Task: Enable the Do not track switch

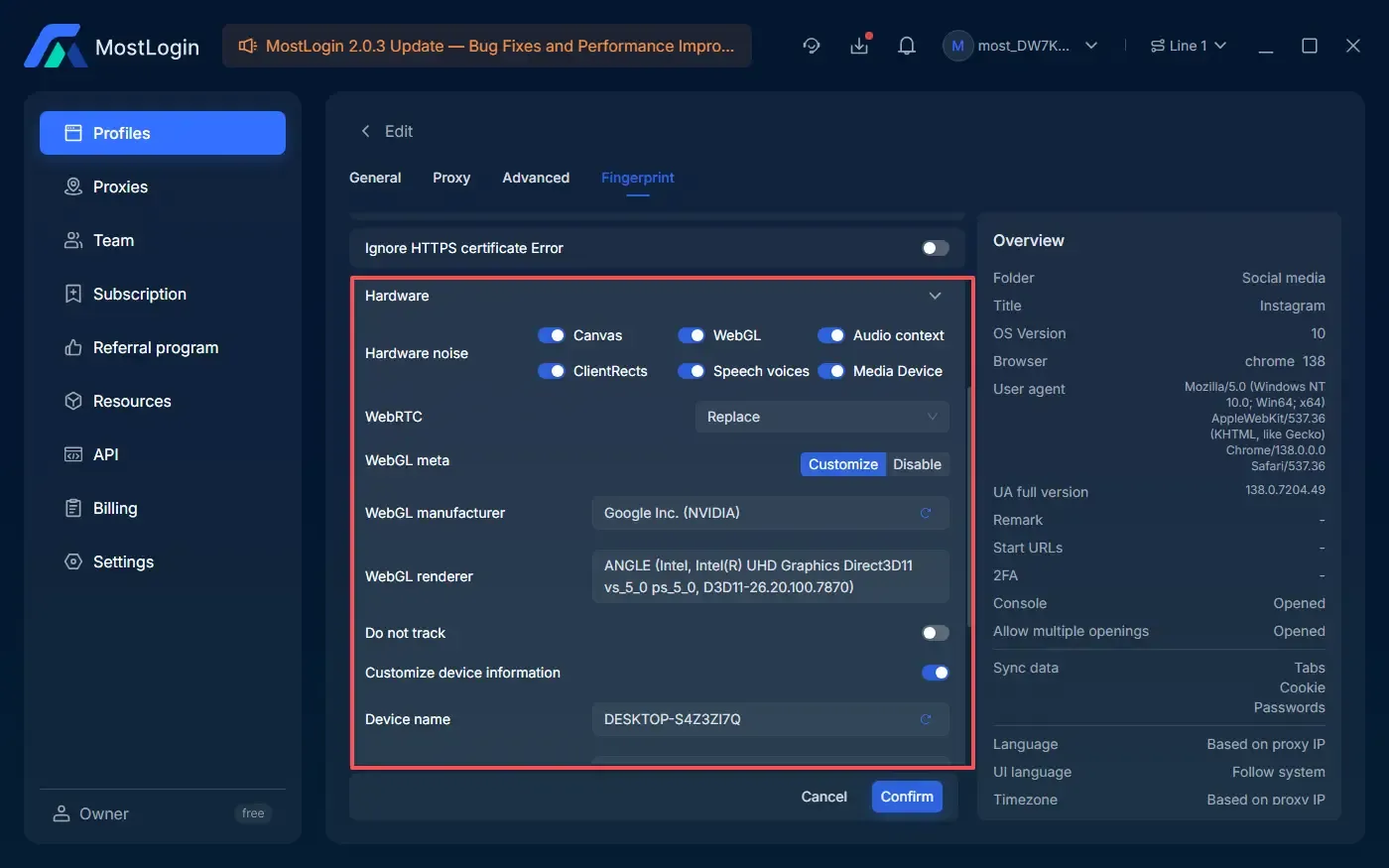Action: click(x=936, y=633)
